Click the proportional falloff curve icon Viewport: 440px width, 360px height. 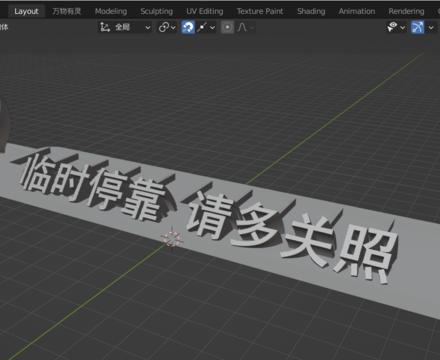pyautogui.click(x=242, y=27)
